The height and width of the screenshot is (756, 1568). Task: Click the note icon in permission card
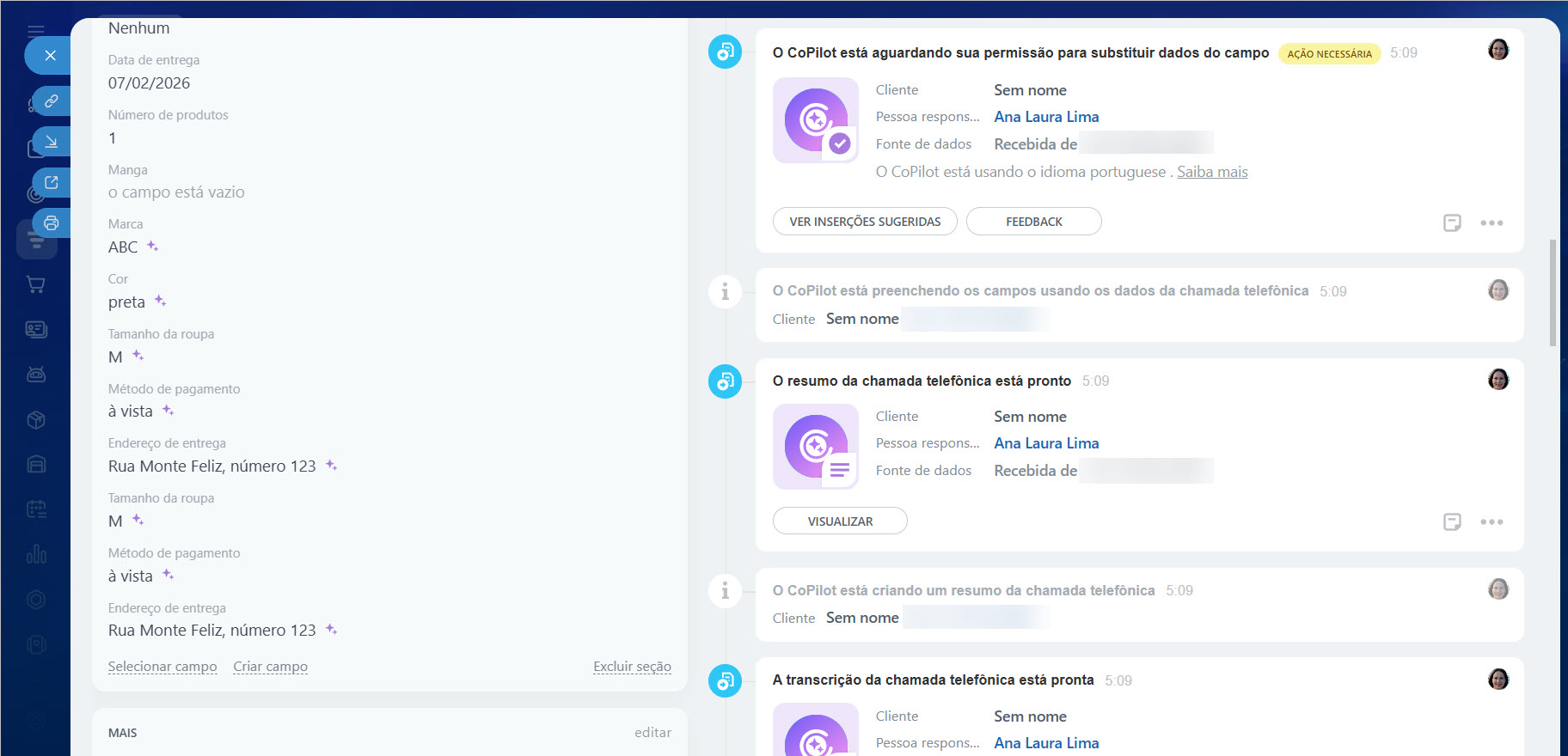pyautogui.click(x=1452, y=223)
